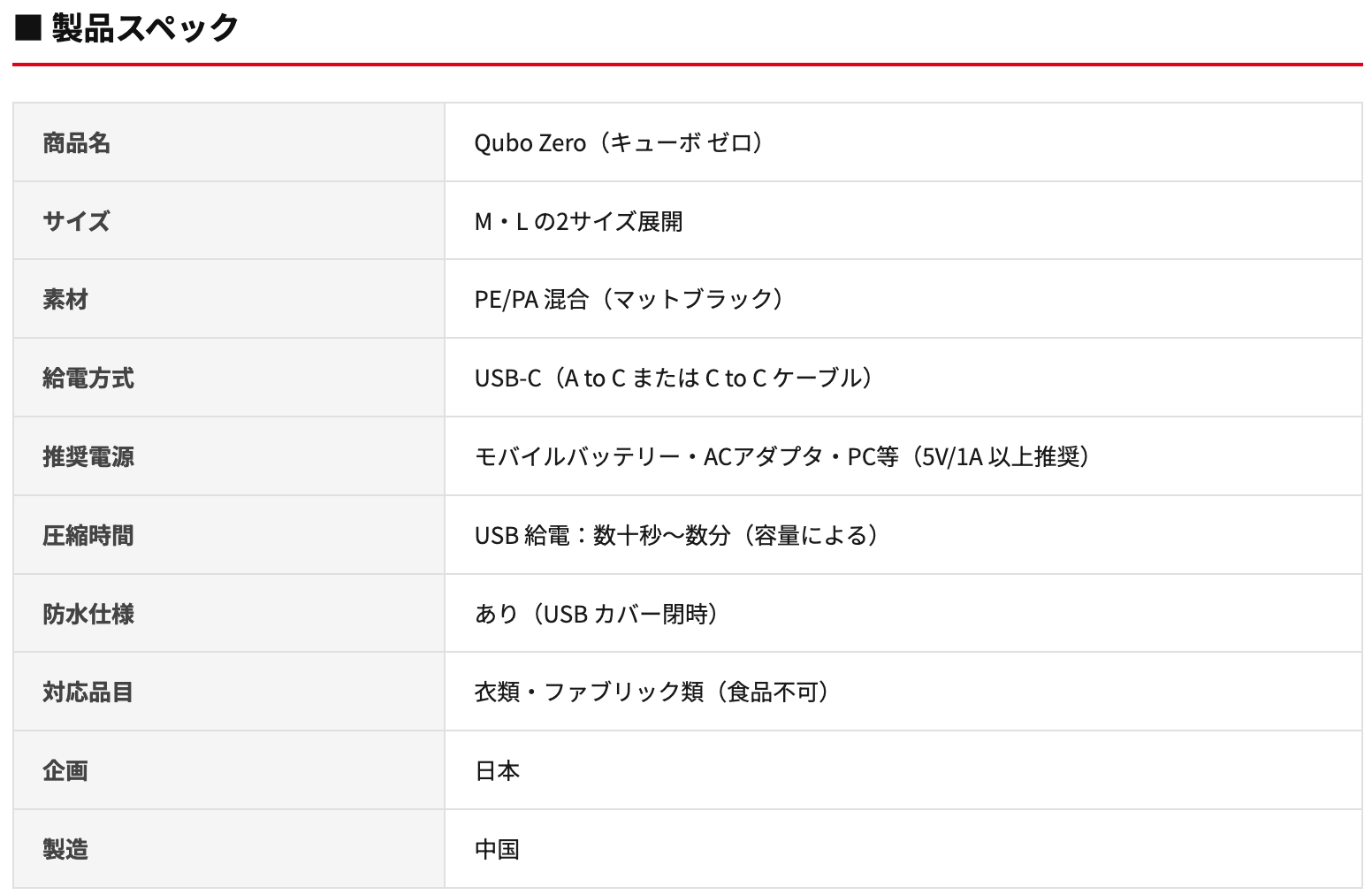Click the 製造 value 中国
Viewport: 1372px width, 895px height.
pyautogui.click(x=497, y=849)
